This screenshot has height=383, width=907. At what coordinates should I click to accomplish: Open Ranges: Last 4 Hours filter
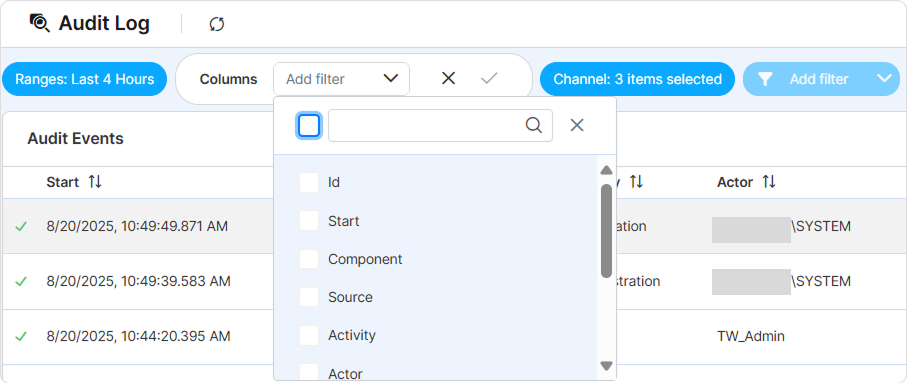84,79
